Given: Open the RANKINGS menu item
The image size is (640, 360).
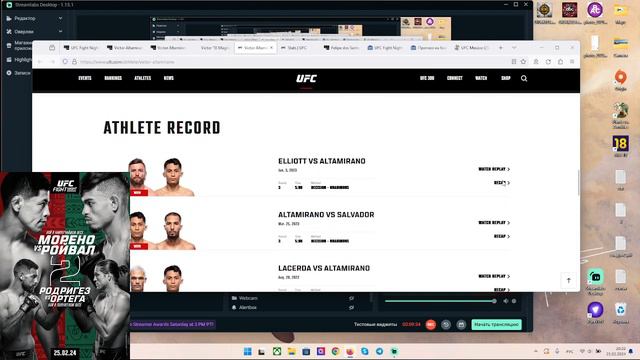Looking at the screenshot, I should point(113,78).
